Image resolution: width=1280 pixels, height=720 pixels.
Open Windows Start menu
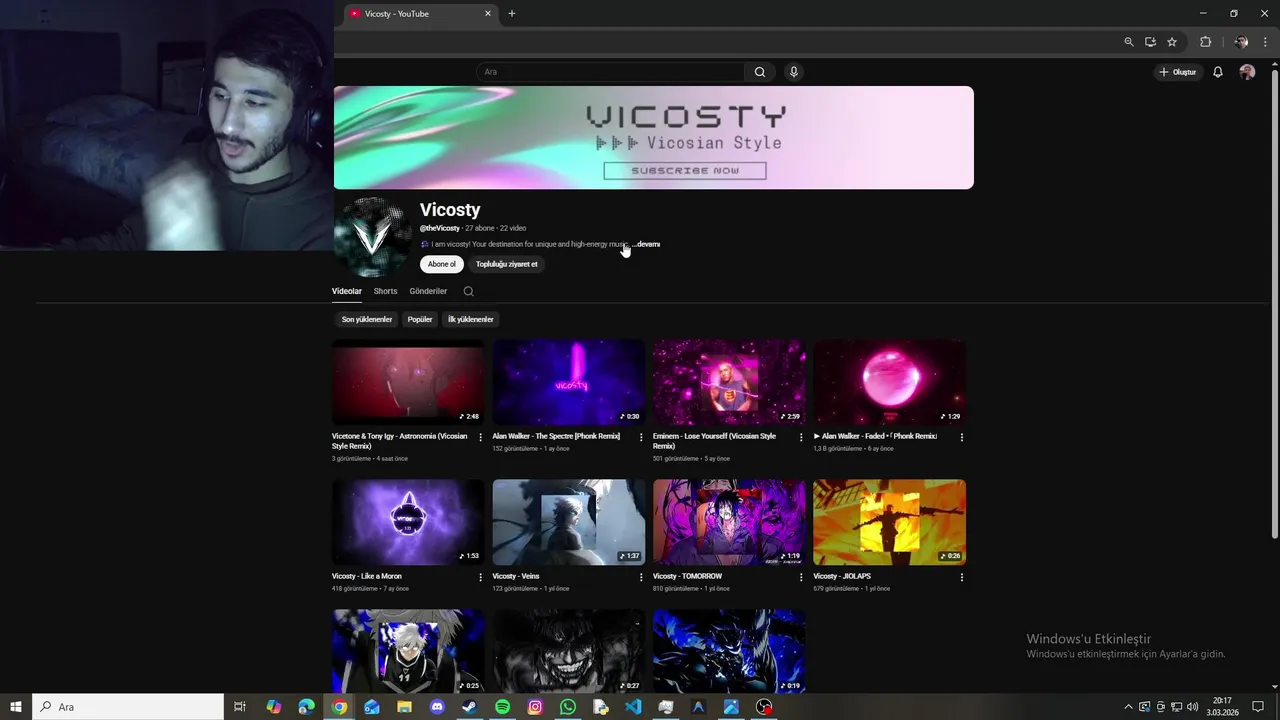[x=16, y=707]
